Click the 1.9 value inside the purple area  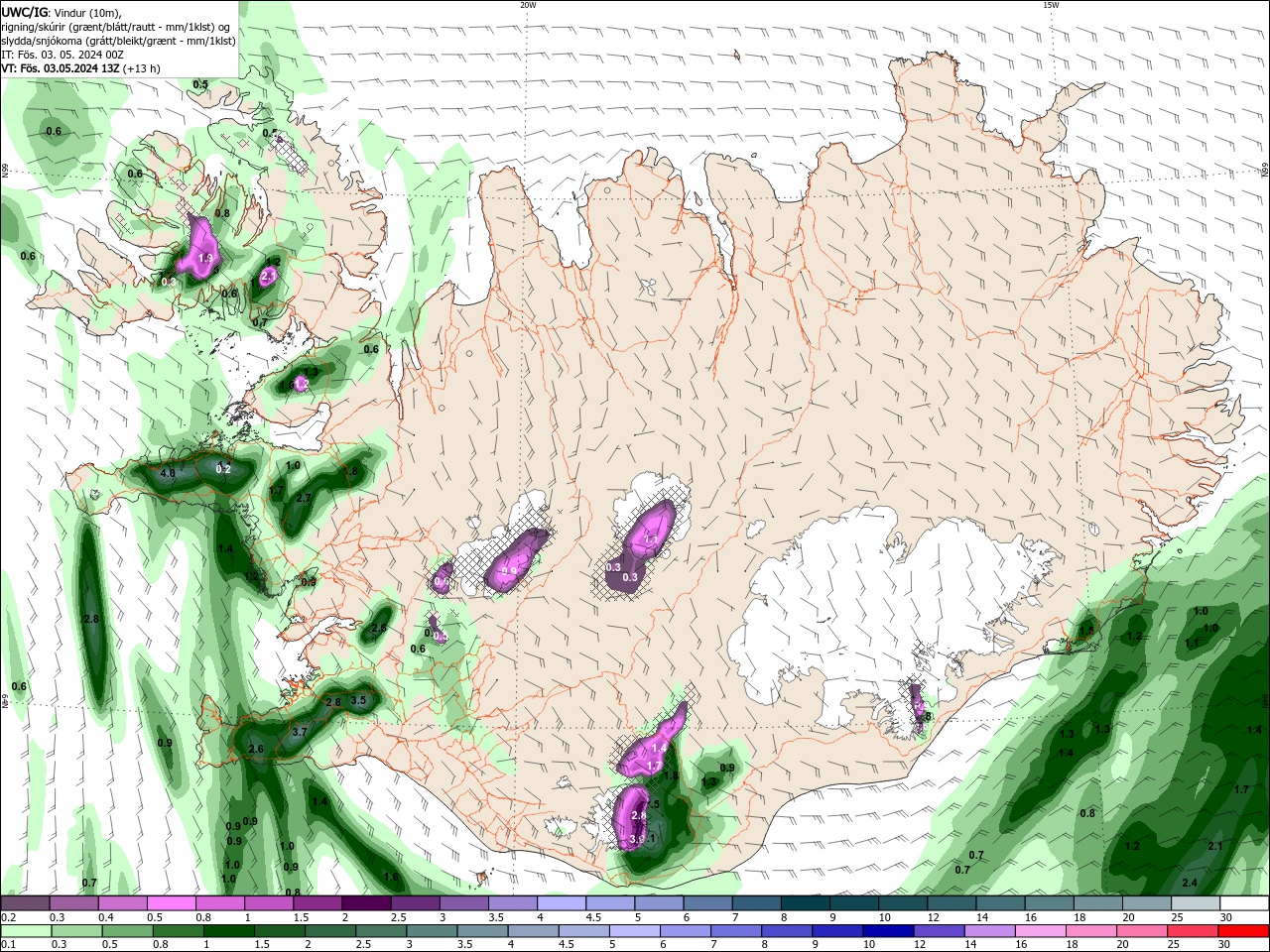point(205,258)
